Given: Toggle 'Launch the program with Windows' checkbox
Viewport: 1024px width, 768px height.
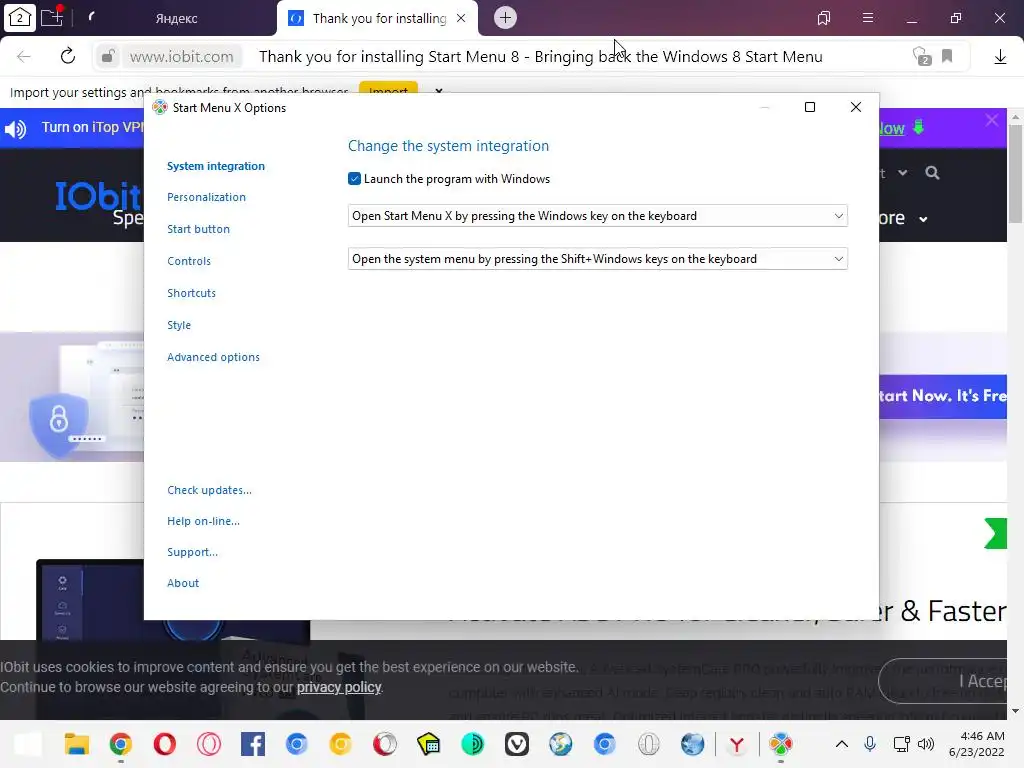Looking at the screenshot, I should click(355, 179).
